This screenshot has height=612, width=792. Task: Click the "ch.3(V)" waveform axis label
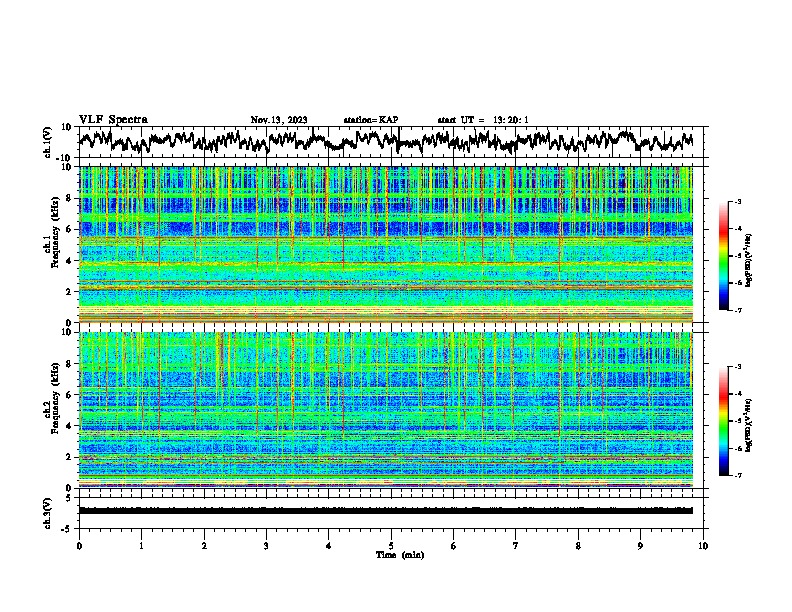pyautogui.click(x=48, y=513)
